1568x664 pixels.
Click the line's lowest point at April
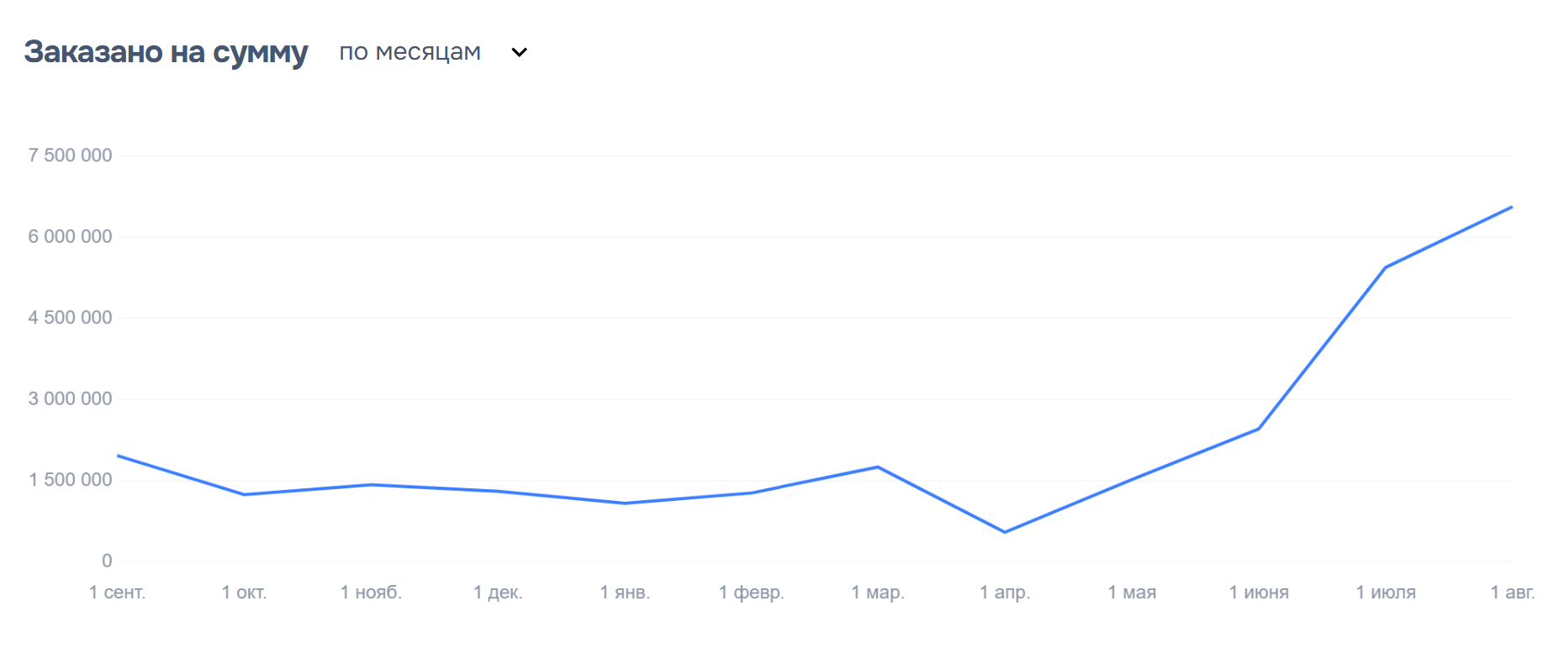coord(1005,532)
